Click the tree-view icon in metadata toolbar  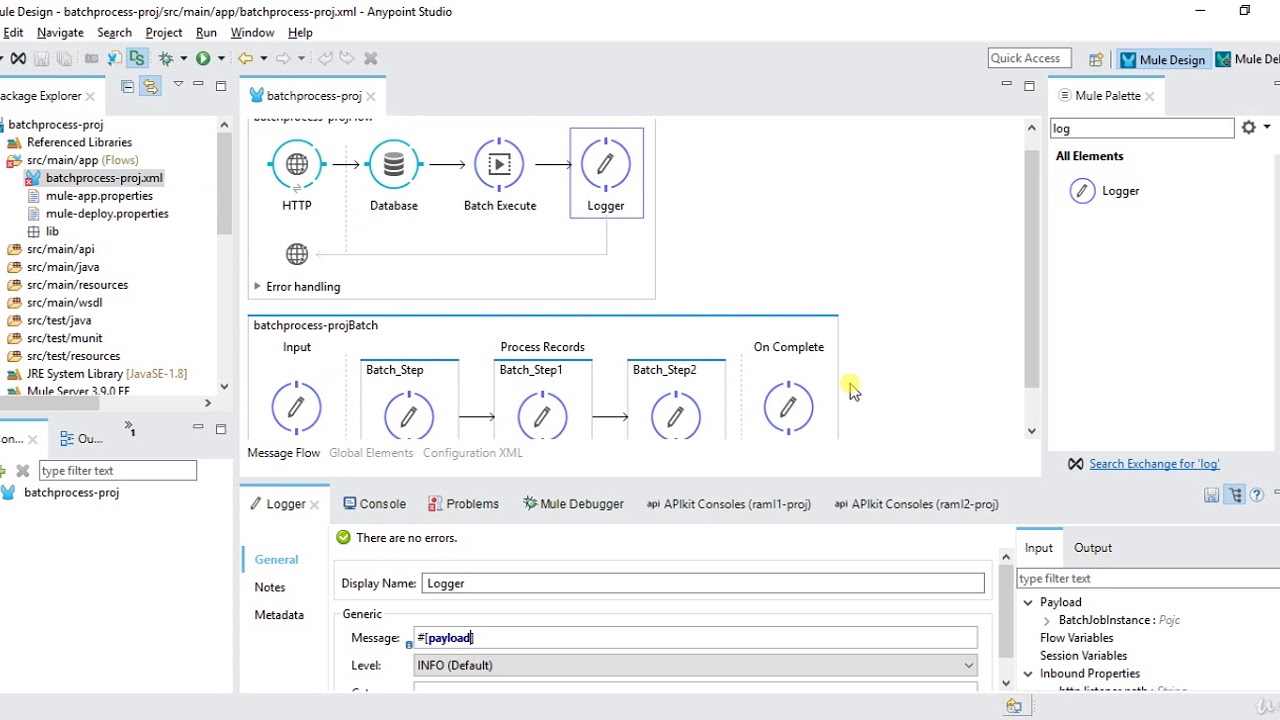tap(1236, 495)
